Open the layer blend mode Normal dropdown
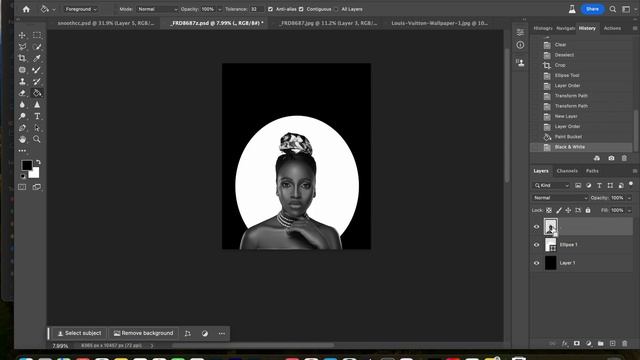The height and width of the screenshot is (360, 640). coord(560,198)
